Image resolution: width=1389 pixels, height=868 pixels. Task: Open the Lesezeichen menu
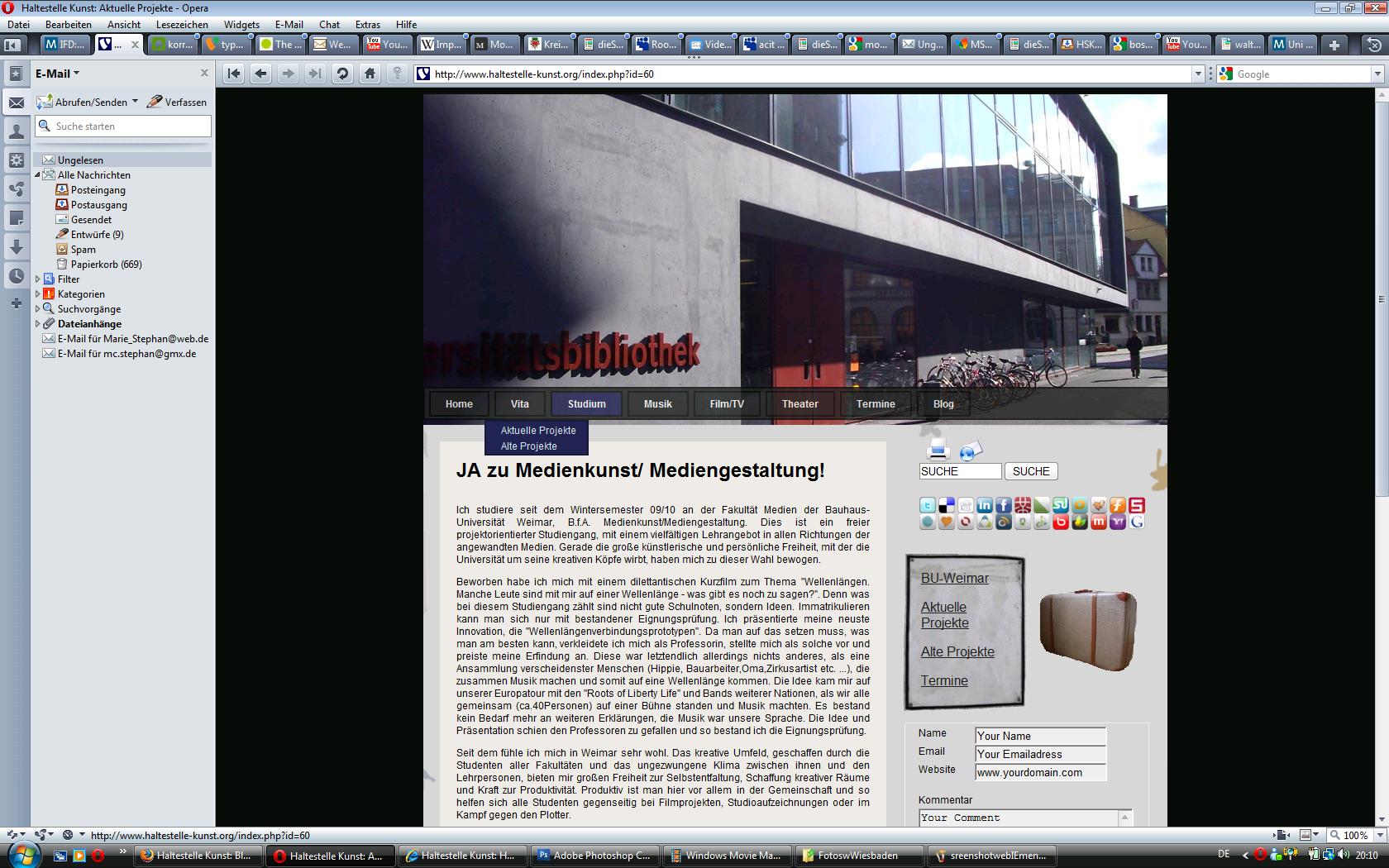pyautogui.click(x=182, y=25)
